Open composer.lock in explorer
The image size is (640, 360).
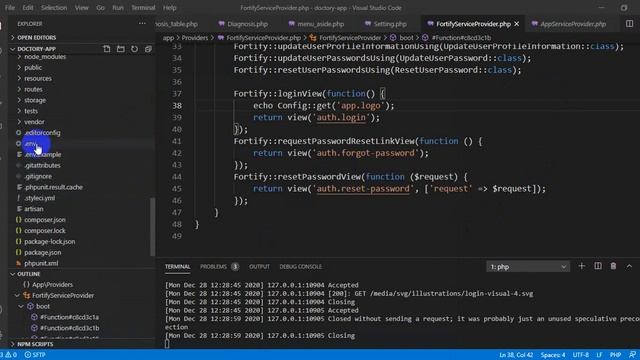[x=44, y=231]
